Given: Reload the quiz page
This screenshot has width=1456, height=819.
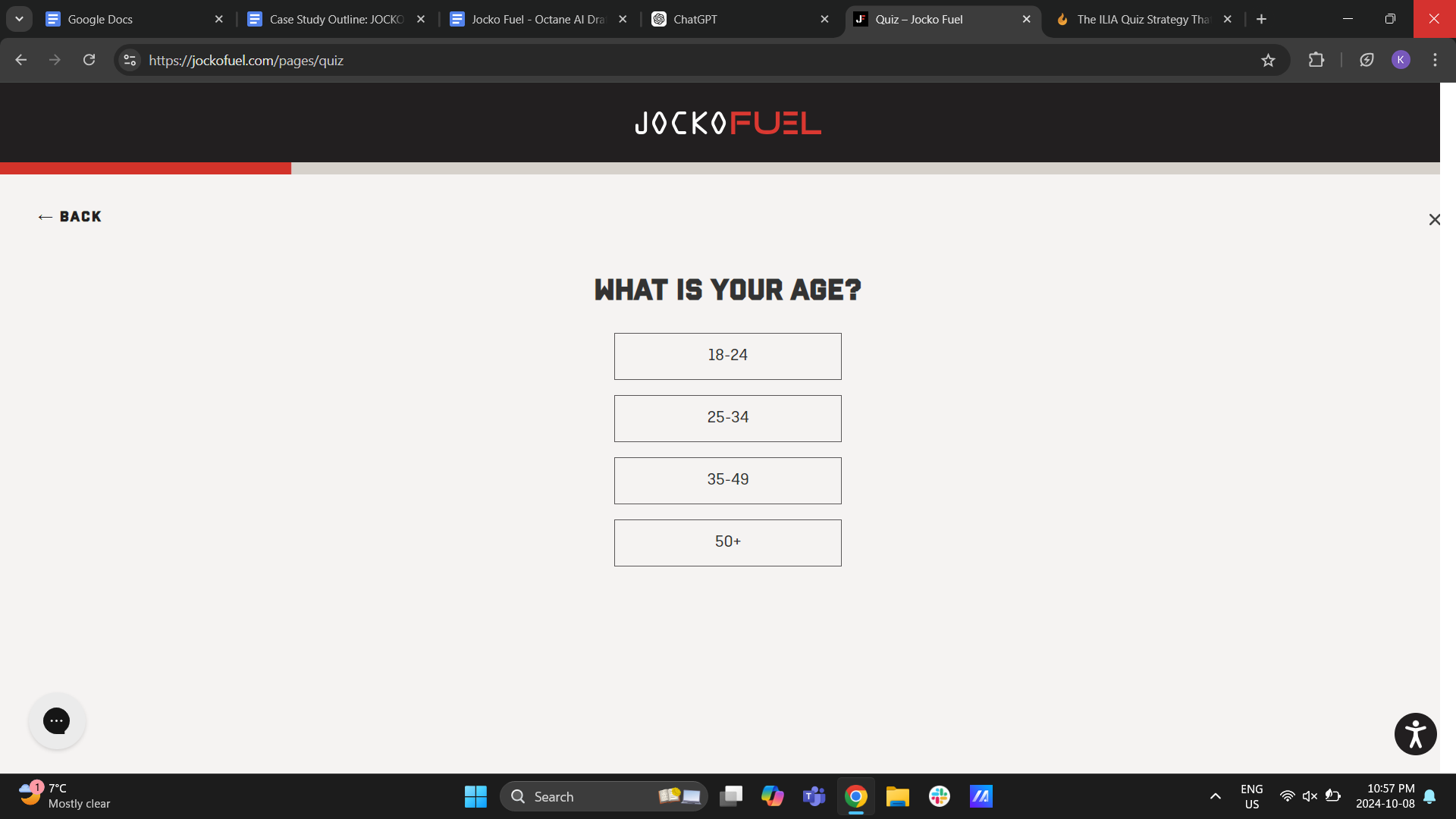Looking at the screenshot, I should tap(89, 60).
